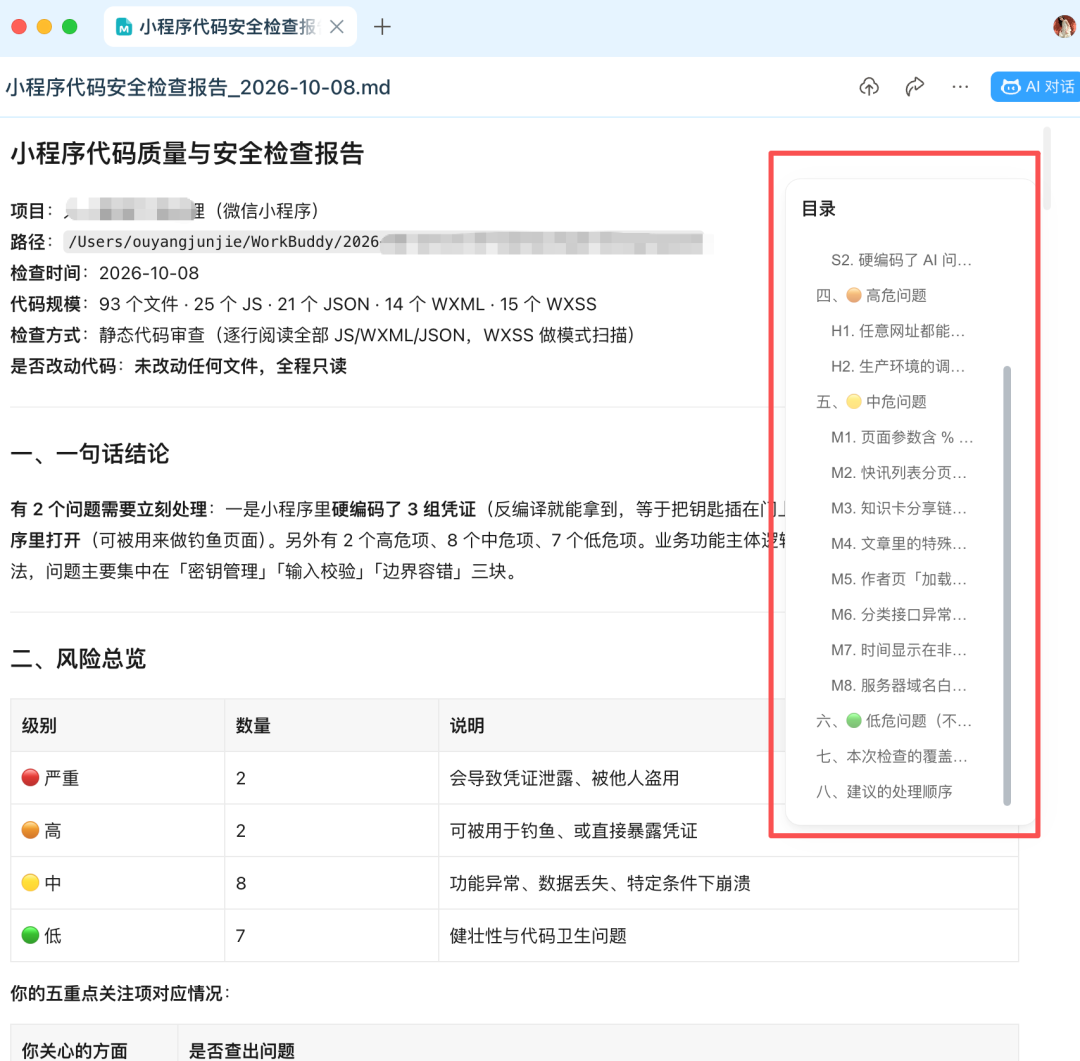Click the macOS yellow minimize button
Screen dimensions: 1080x1061
pyautogui.click(x=44, y=27)
